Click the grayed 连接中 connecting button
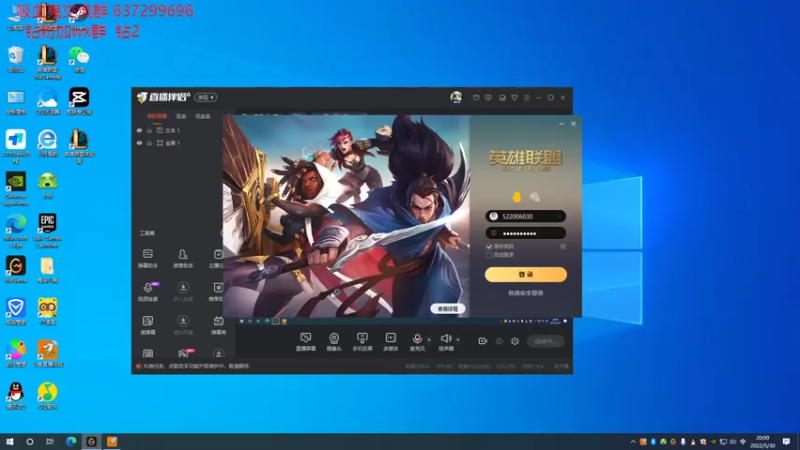This screenshot has height=450, width=800. coord(546,341)
